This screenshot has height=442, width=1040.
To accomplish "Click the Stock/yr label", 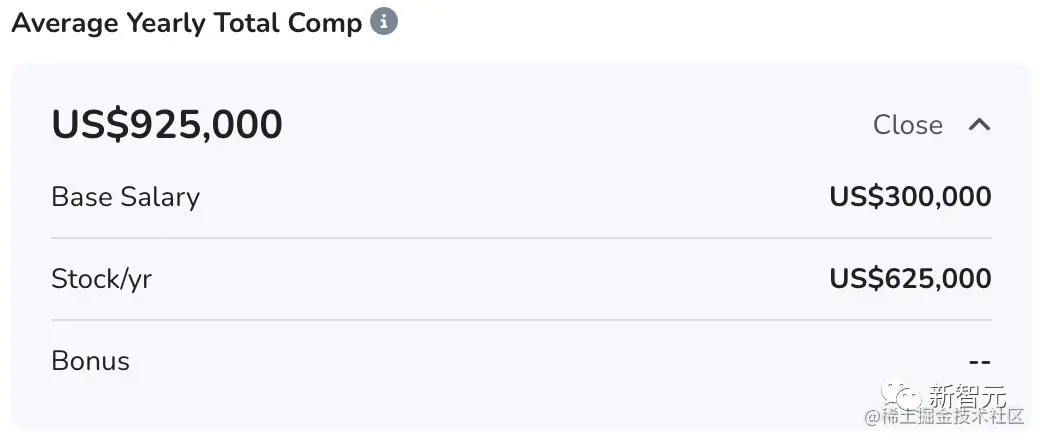I will click(101, 279).
